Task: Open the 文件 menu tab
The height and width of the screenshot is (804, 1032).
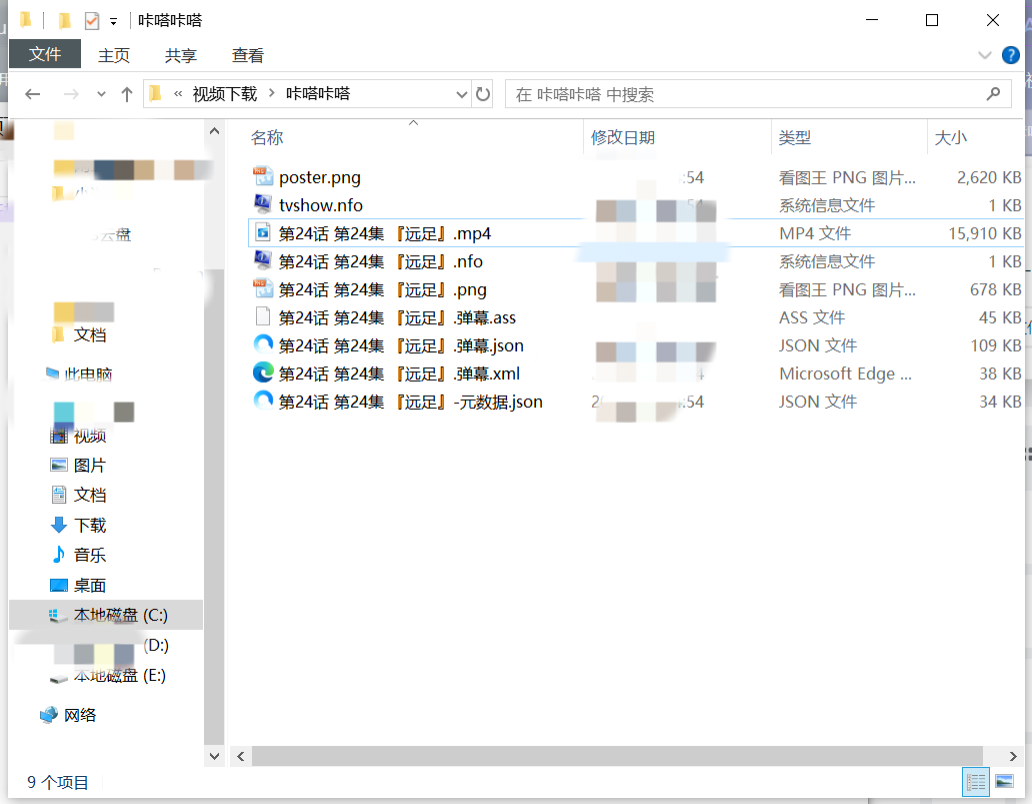Action: click(x=45, y=55)
